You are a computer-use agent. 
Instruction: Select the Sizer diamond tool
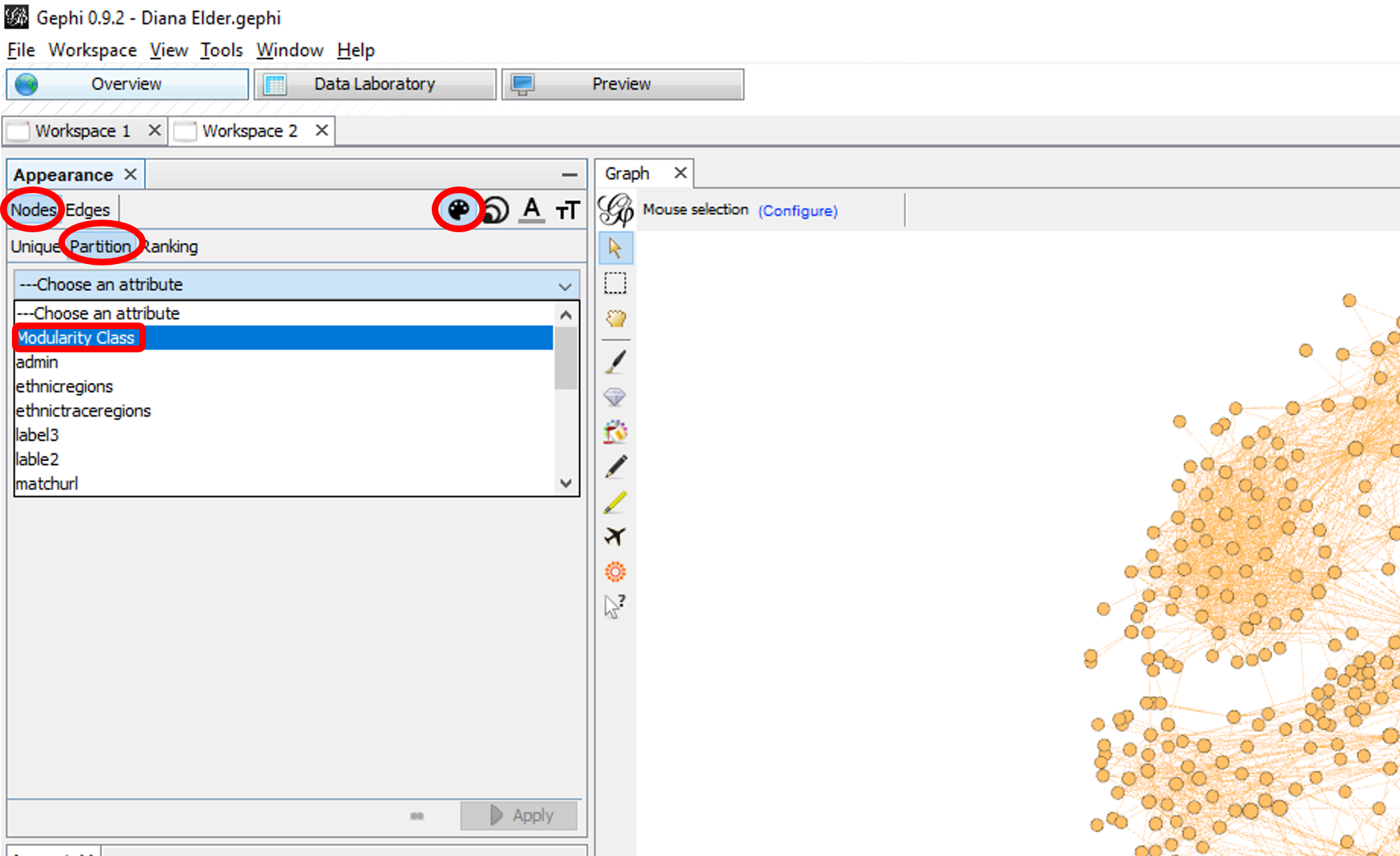point(615,397)
